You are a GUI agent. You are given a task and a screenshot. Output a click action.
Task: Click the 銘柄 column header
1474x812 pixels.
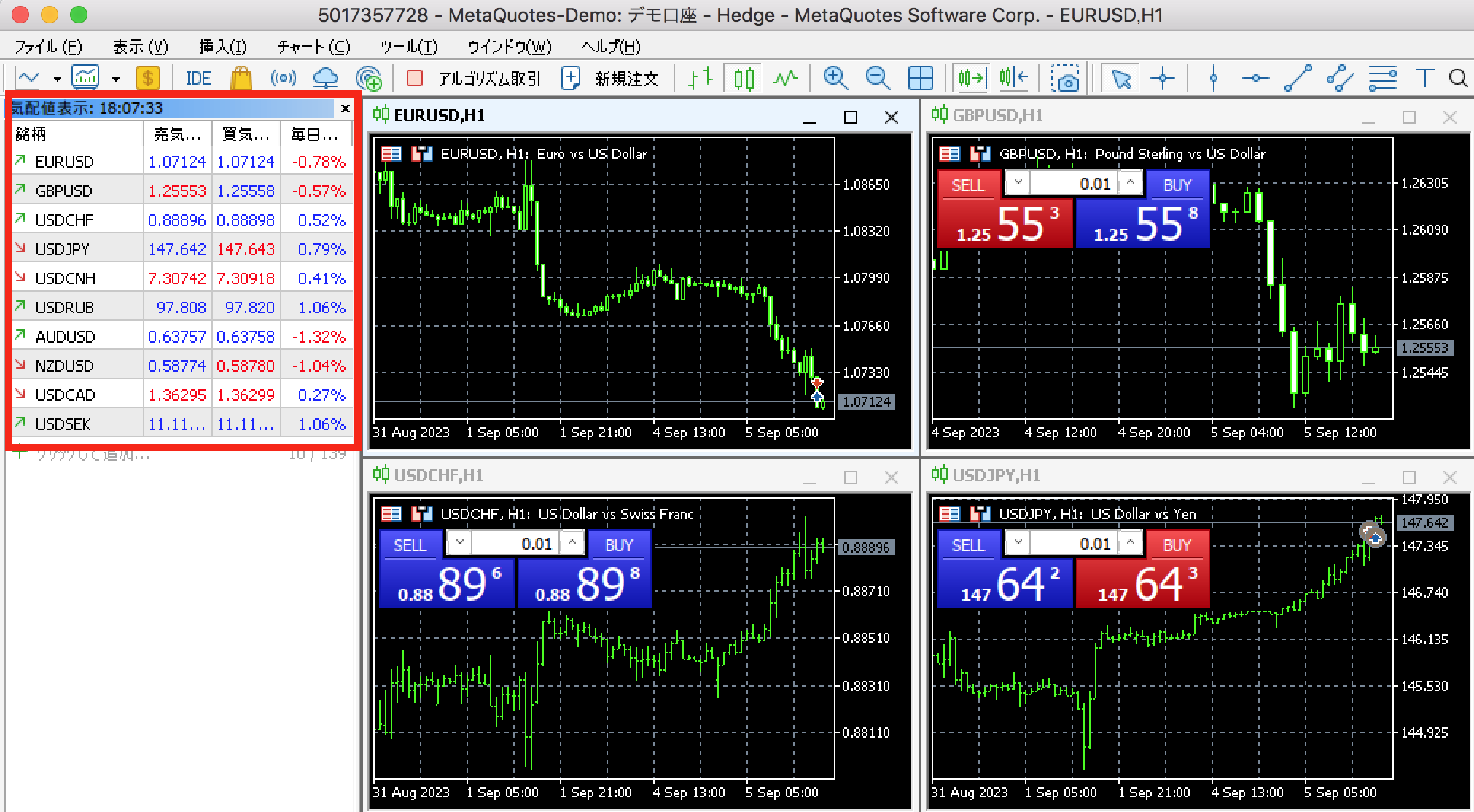(x=77, y=134)
